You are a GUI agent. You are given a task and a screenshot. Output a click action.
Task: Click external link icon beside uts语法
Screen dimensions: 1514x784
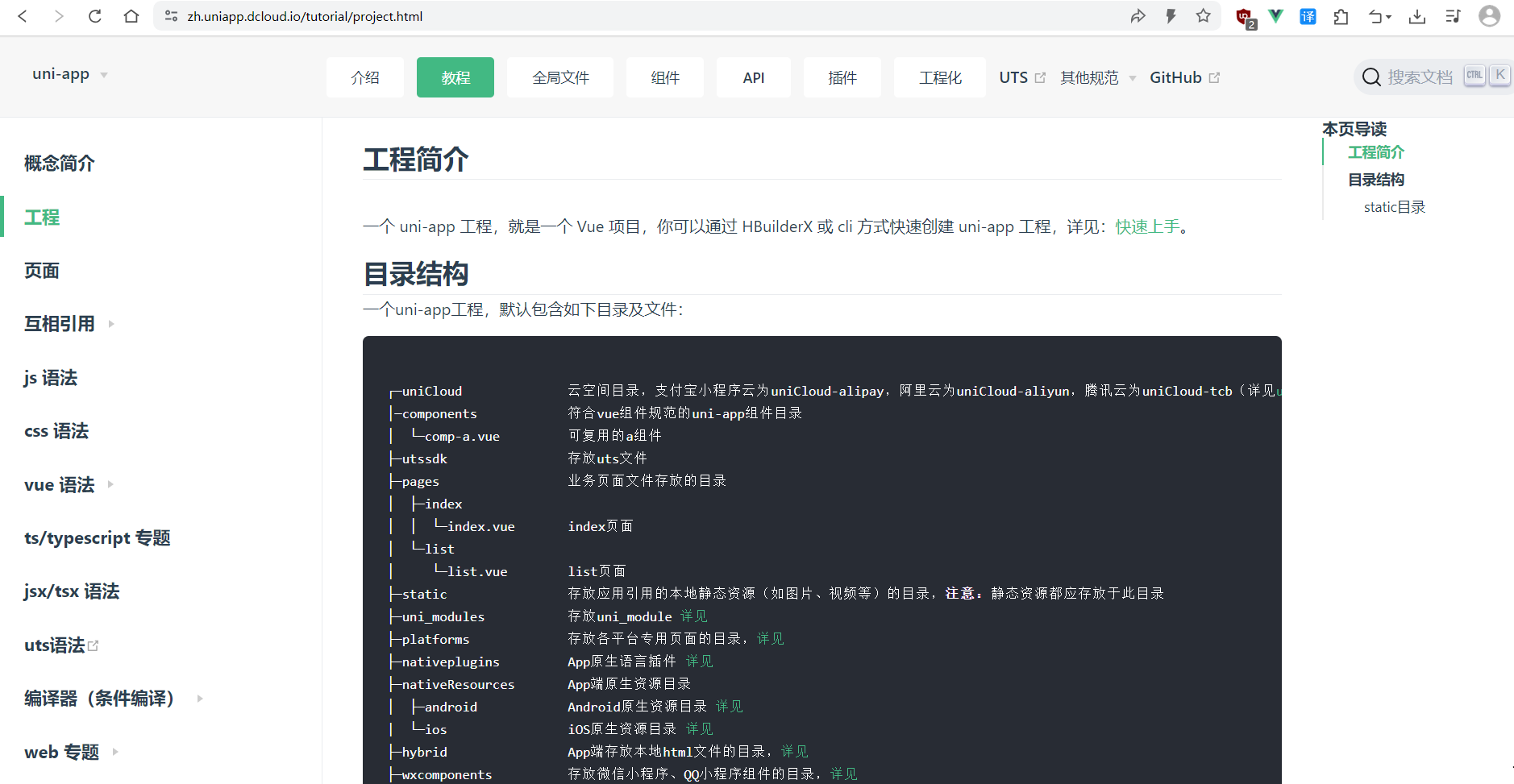pyautogui.click(x=94, y=645)
